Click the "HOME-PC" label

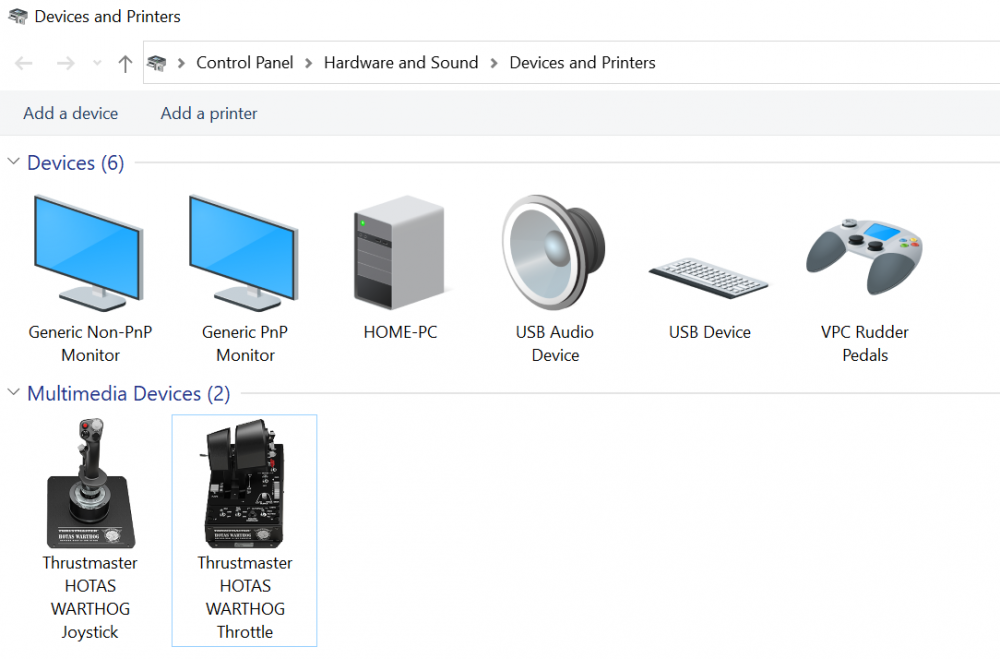[x=401, y=332]
